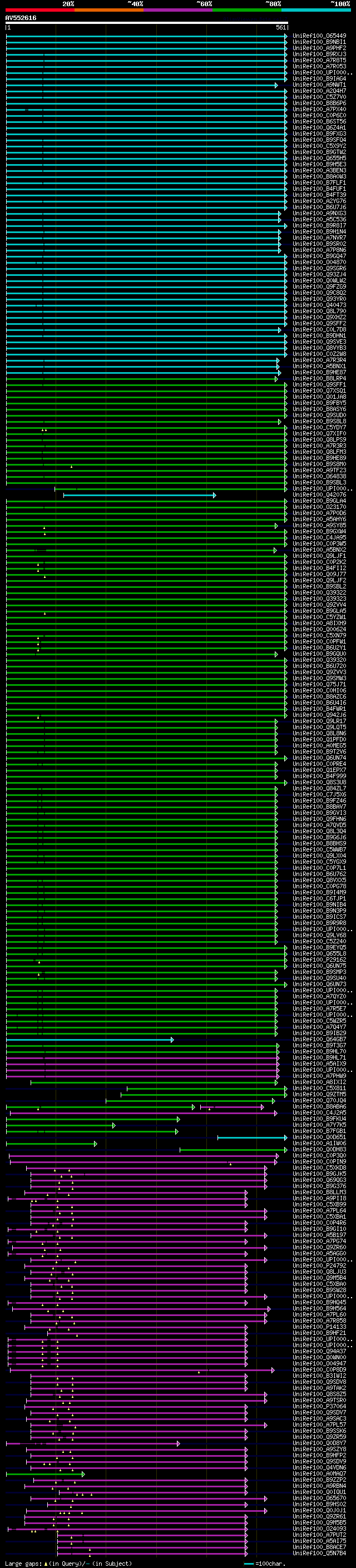Select label UniRef100_A2YG76
This screenshot has width=356, height=1568.
tap(319, 201)
